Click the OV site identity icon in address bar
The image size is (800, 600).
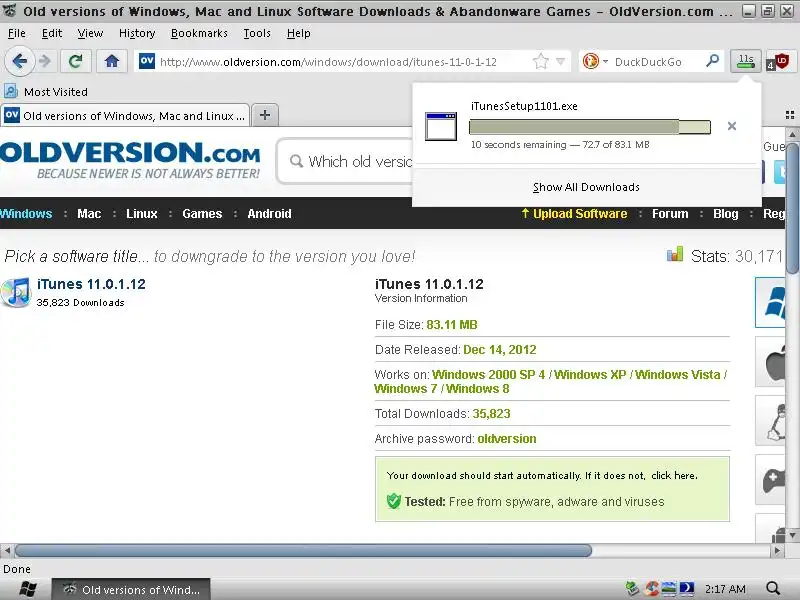147,61
